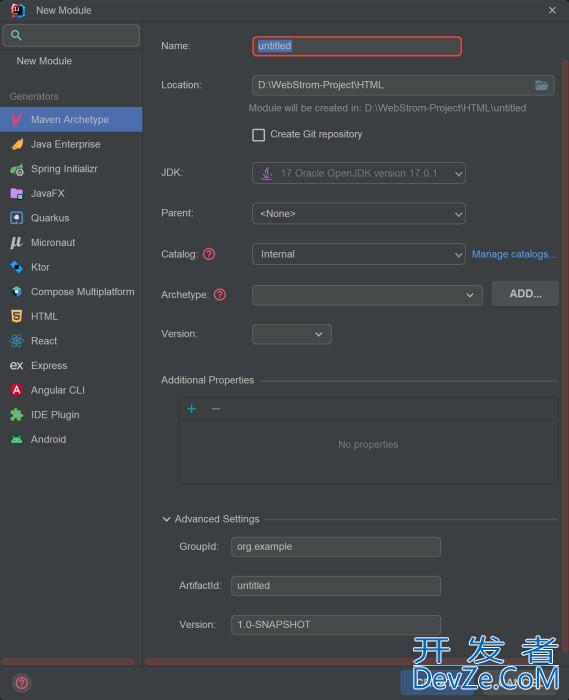The height and width of the screenshot is (700, 569).
Task: Click the form's vertical scrollbar
Action: tap(565, 357)
